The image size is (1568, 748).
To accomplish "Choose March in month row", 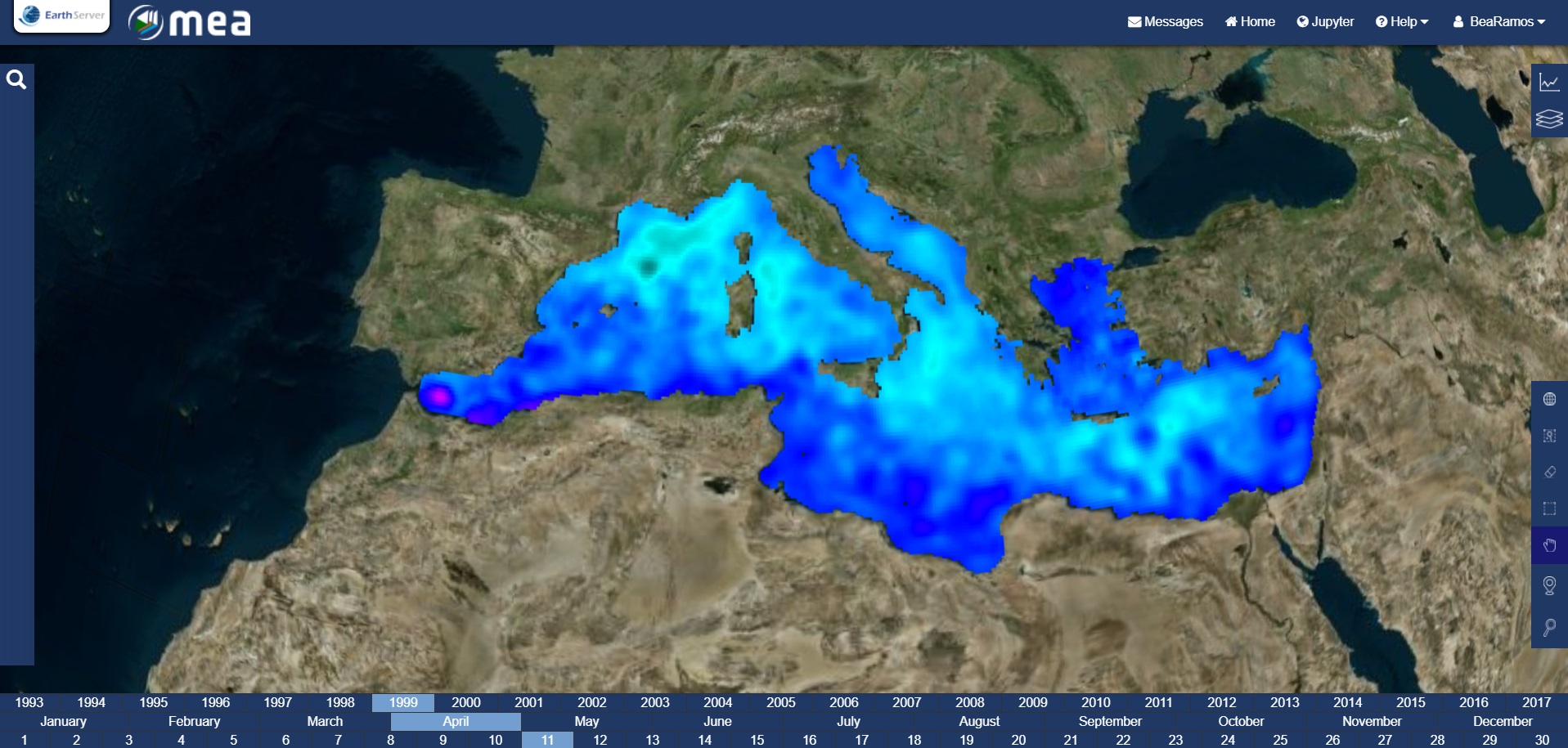I will 326,721.
